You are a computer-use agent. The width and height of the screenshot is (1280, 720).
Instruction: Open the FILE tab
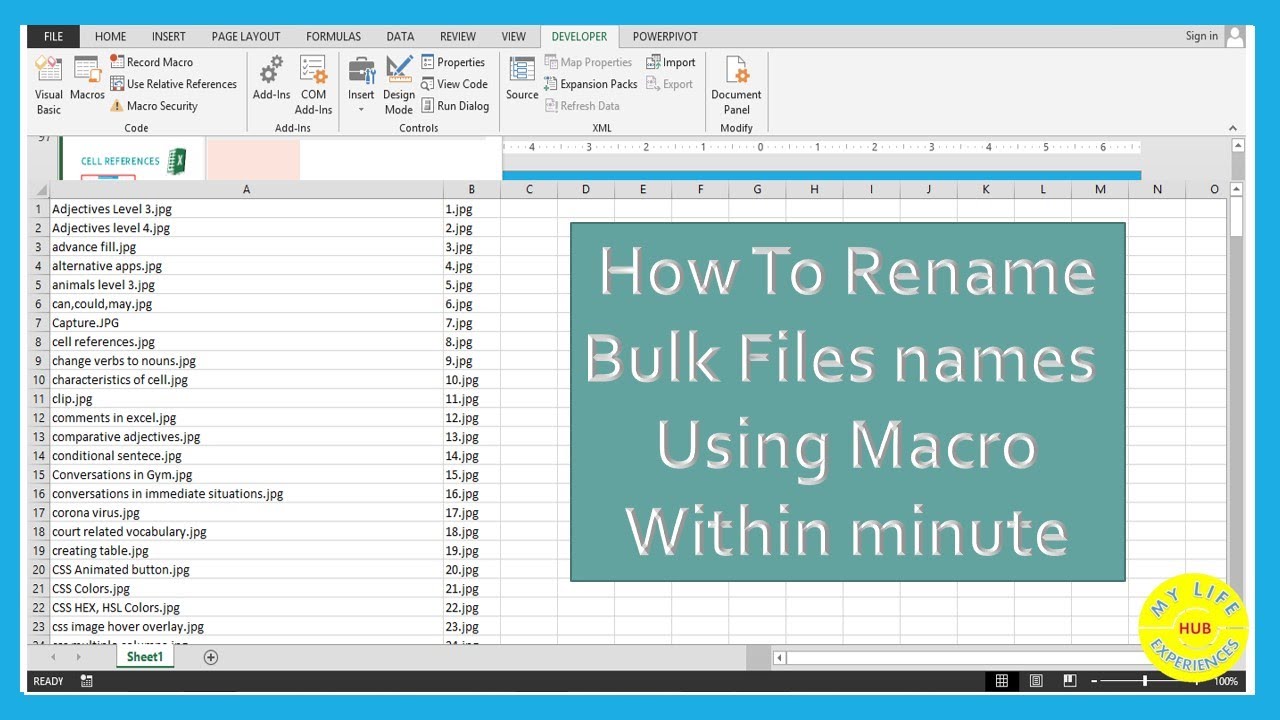54,37
